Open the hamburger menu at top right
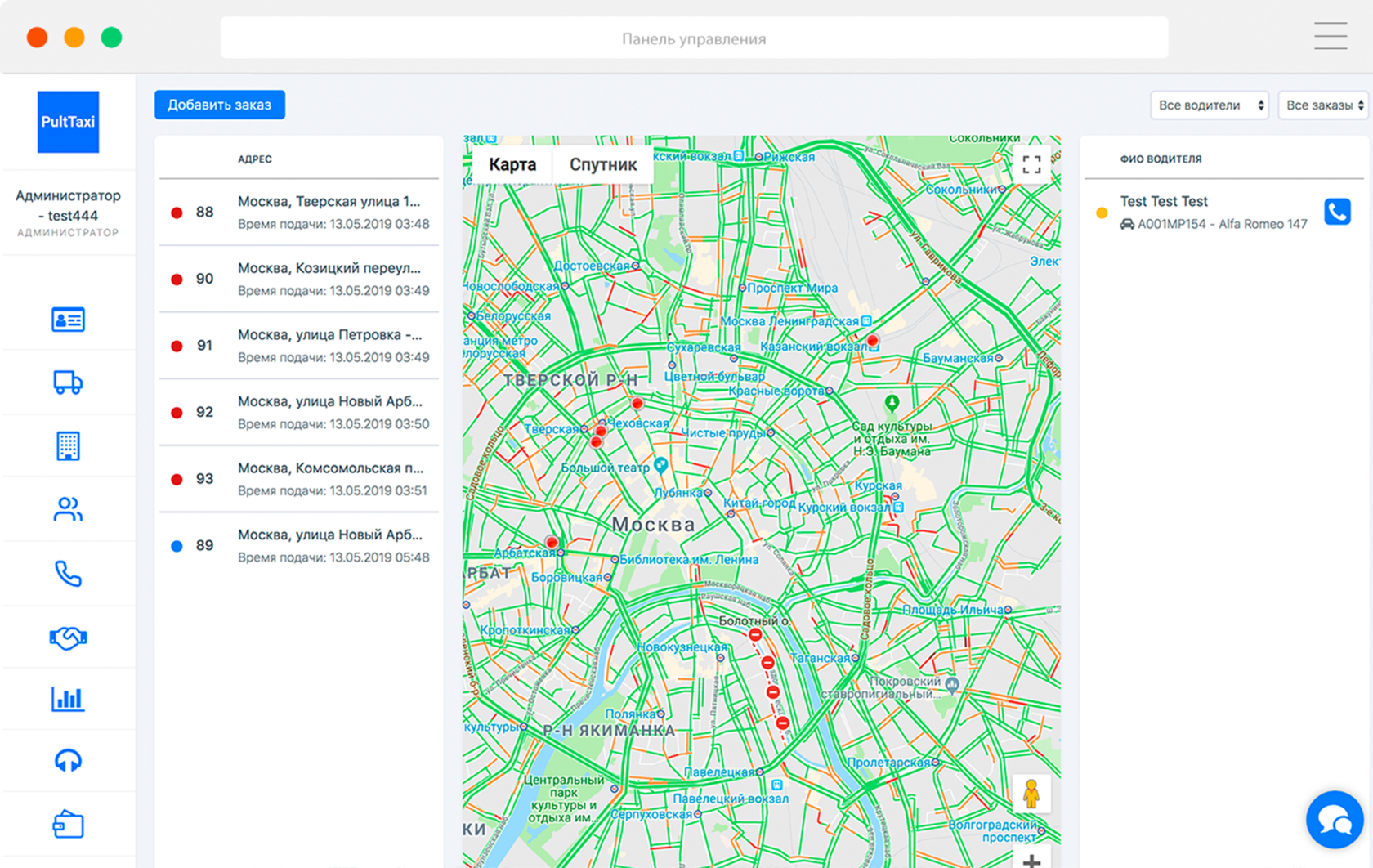The width and height of the screenshot is (1373, 868). [1331, 37]
